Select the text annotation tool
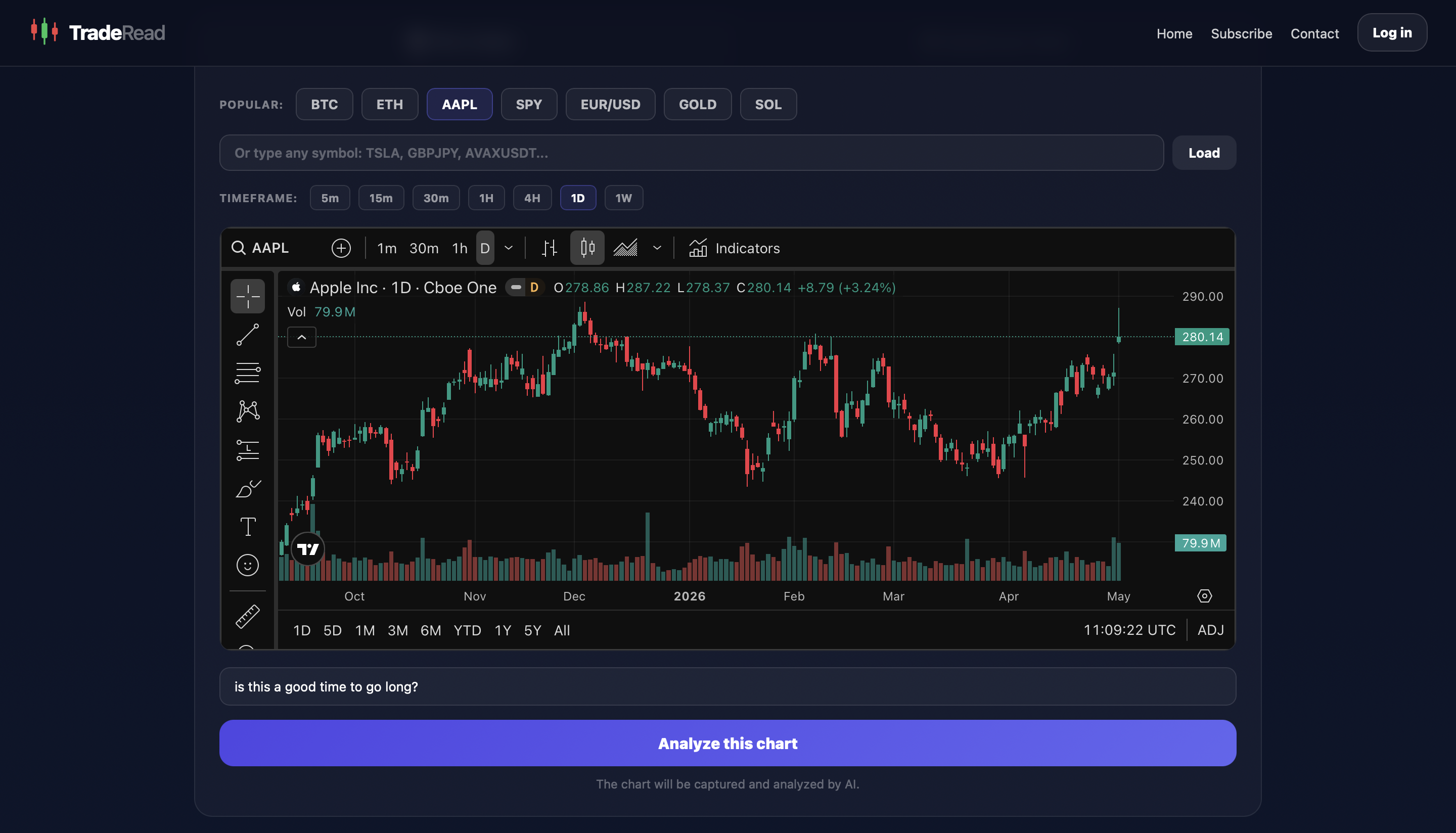 (248, 527)
